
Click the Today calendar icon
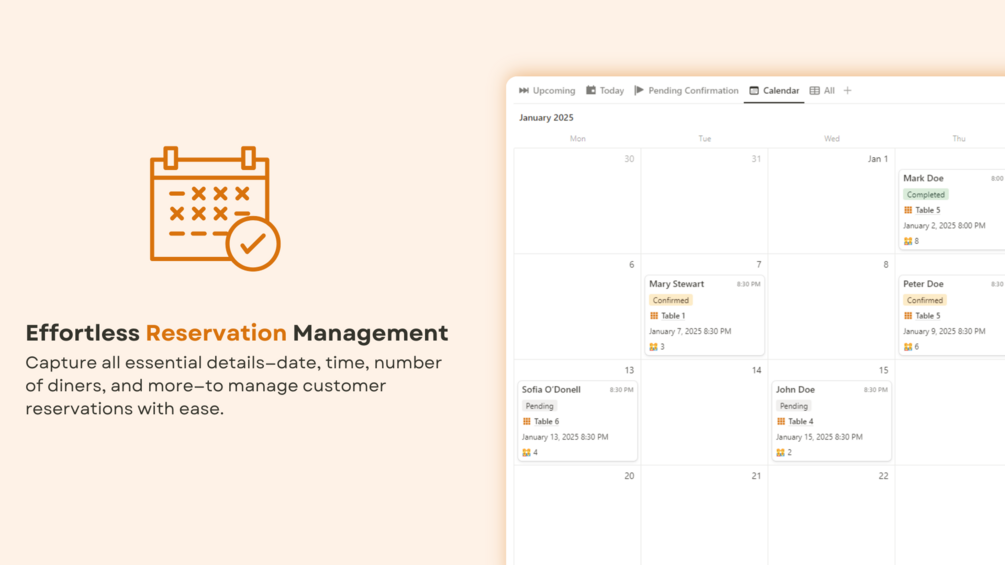point(591,90)
